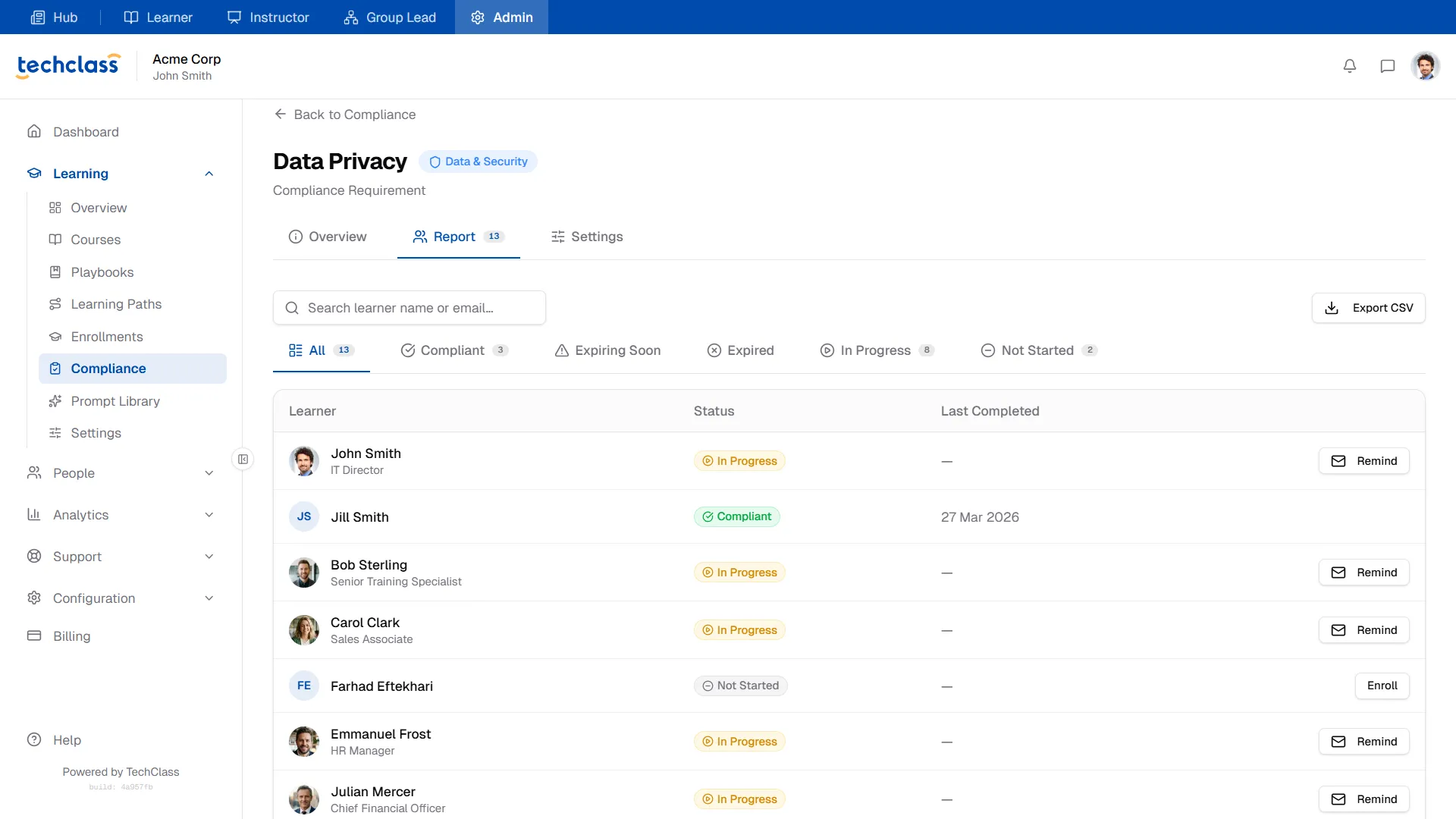Open Playbooks in the sidebar

pyautogui.click(x=133, y=272)
